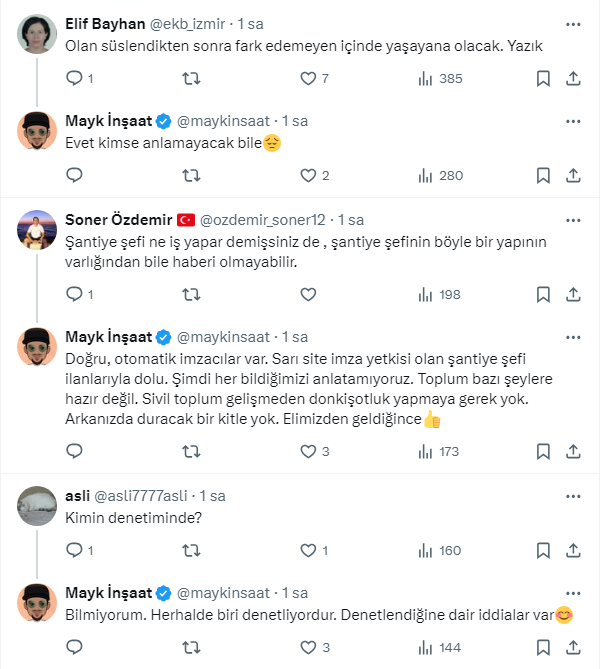This screenshot has width=604, height=669.
Task: Click the '1 sa' timestamp on asli's tweet
Action: pos(212,496)
